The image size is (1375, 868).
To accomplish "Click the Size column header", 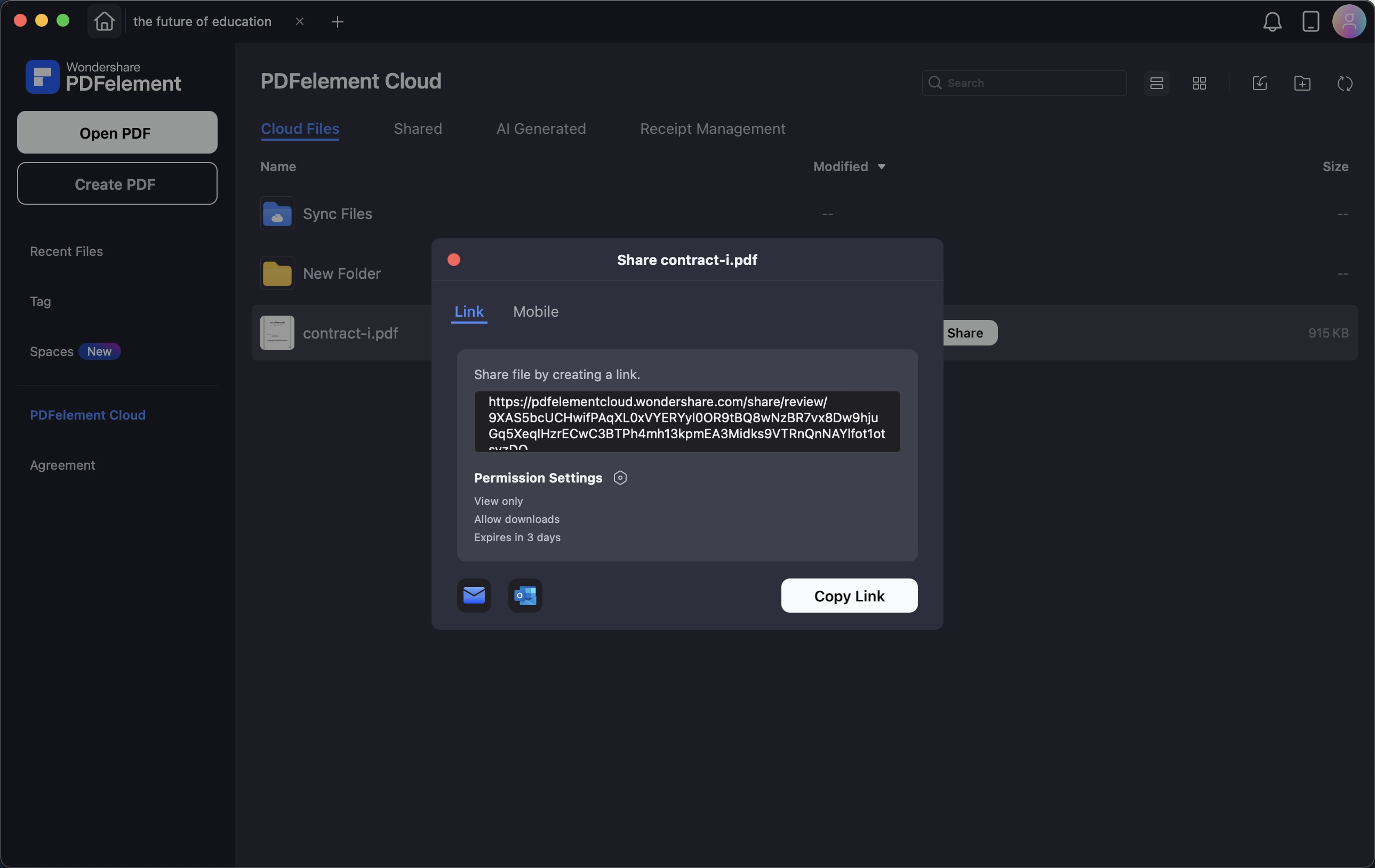I will (x=1335, y=167).
